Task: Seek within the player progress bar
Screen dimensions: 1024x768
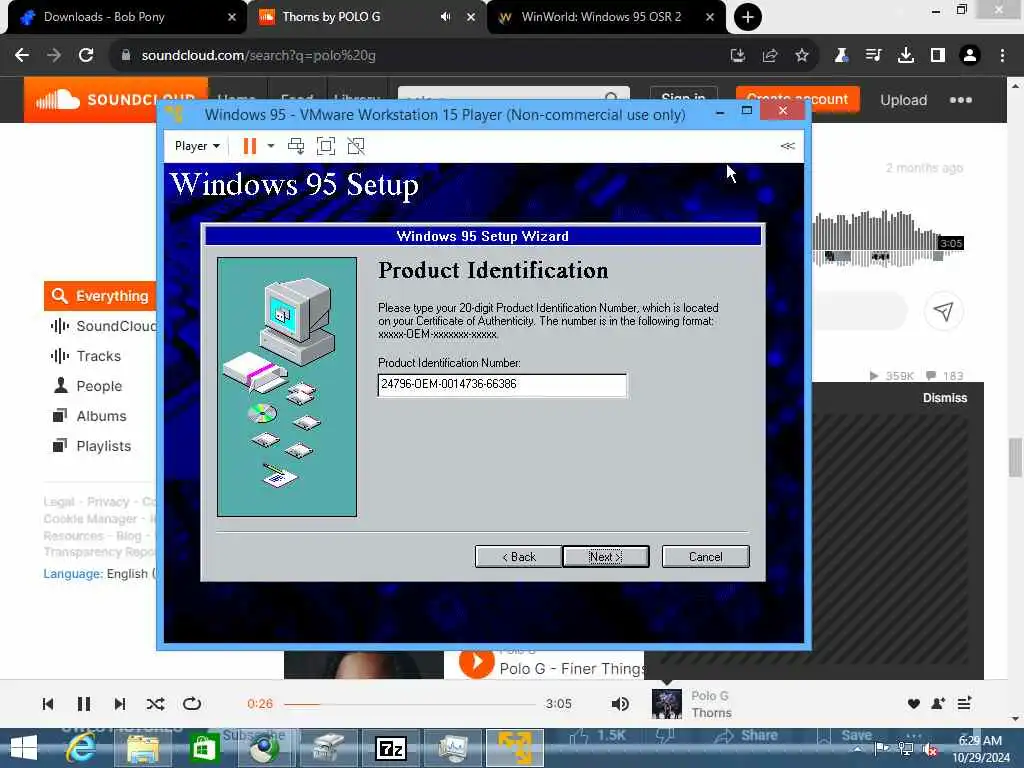Action: pos(409,704)
